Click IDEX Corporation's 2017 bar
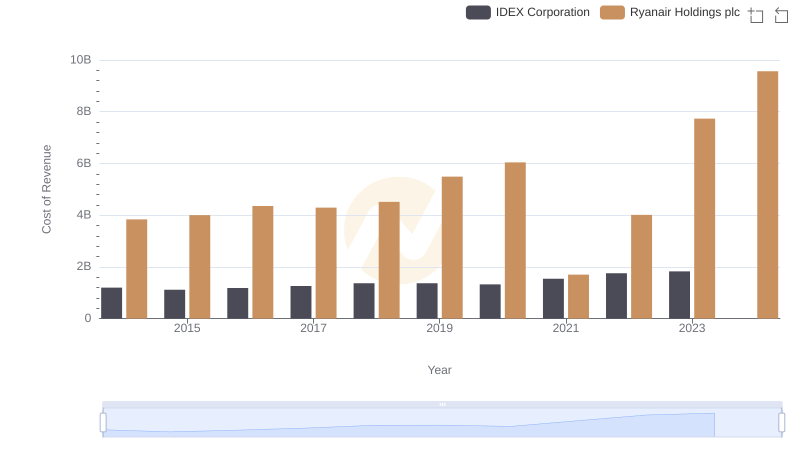 pos(301,302)
